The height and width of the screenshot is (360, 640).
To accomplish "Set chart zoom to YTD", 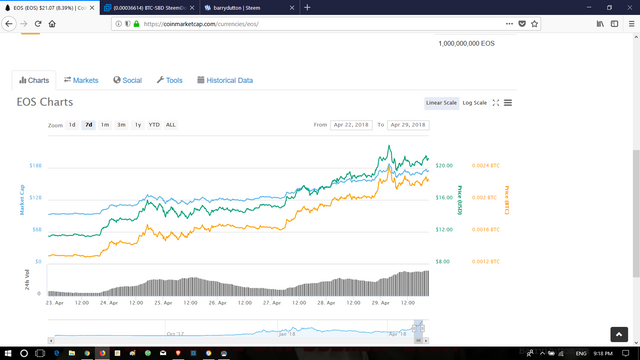I will [x=154, y=125].
